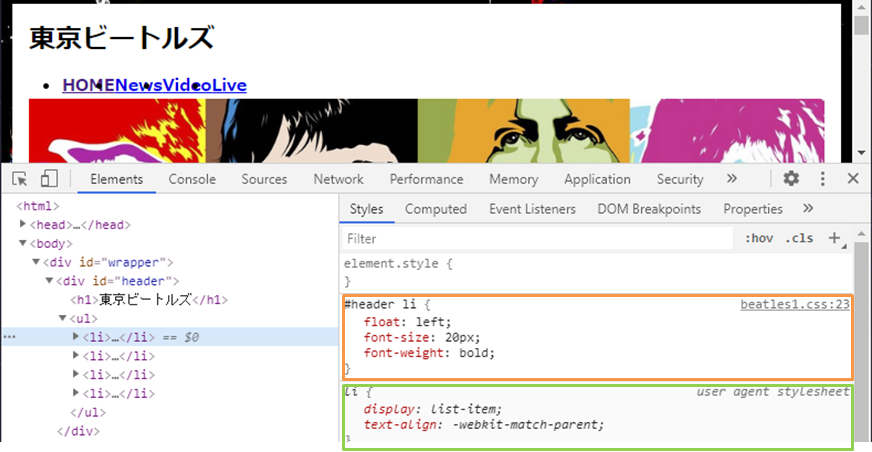Viewport: 872px width, 452px height.
Task: Select the Event Listeners tab
Action: [532, 209]
